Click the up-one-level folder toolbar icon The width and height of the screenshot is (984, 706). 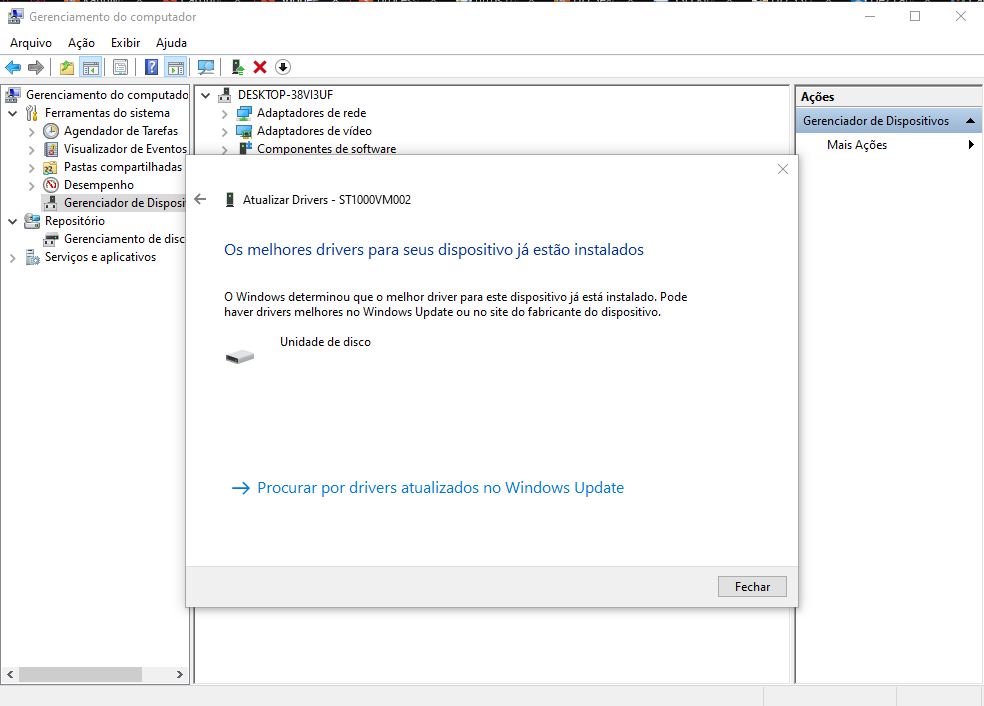click(67, 67)
